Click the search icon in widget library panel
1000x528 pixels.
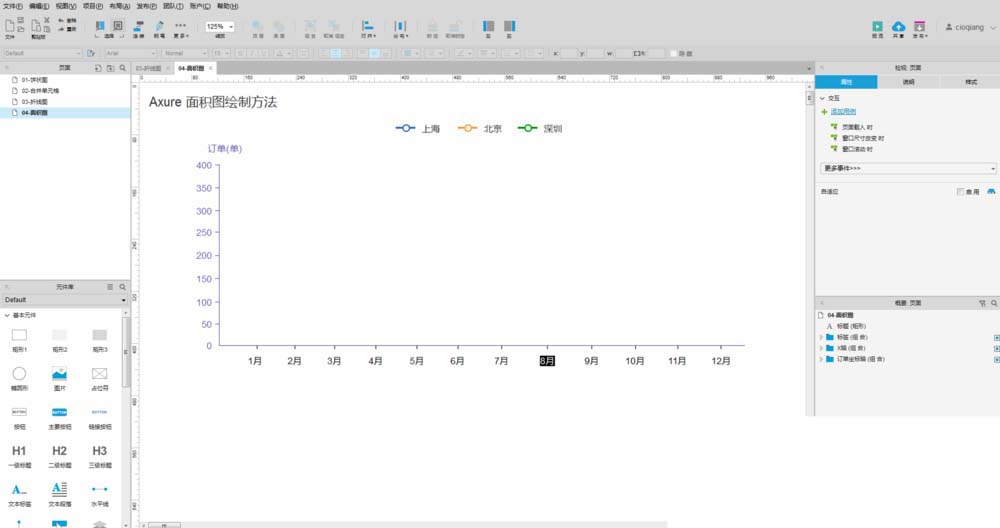point(122,287)
